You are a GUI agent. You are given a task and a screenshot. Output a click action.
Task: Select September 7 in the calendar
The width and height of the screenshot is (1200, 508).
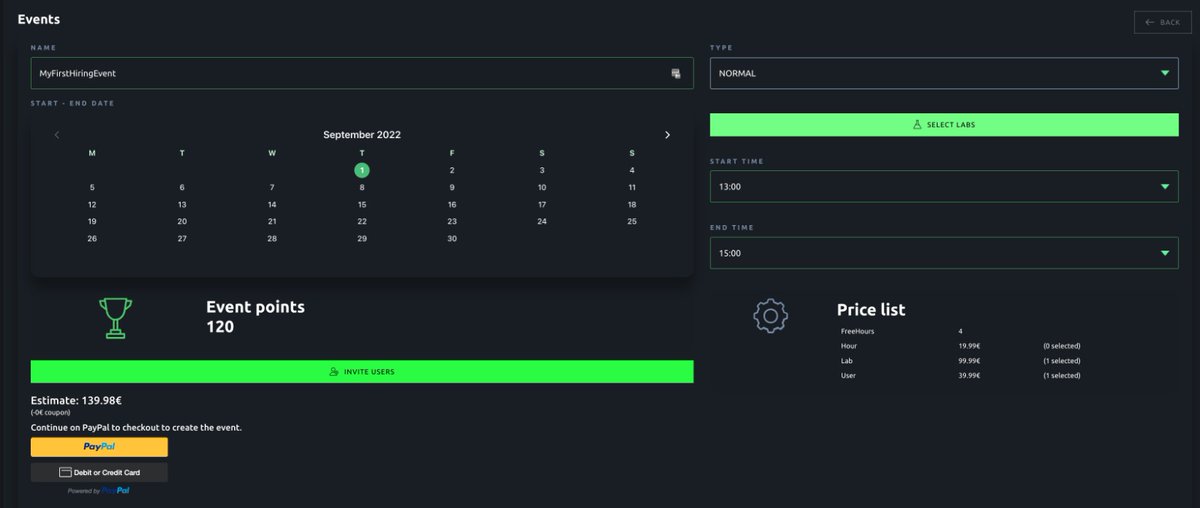pos(272,187)
